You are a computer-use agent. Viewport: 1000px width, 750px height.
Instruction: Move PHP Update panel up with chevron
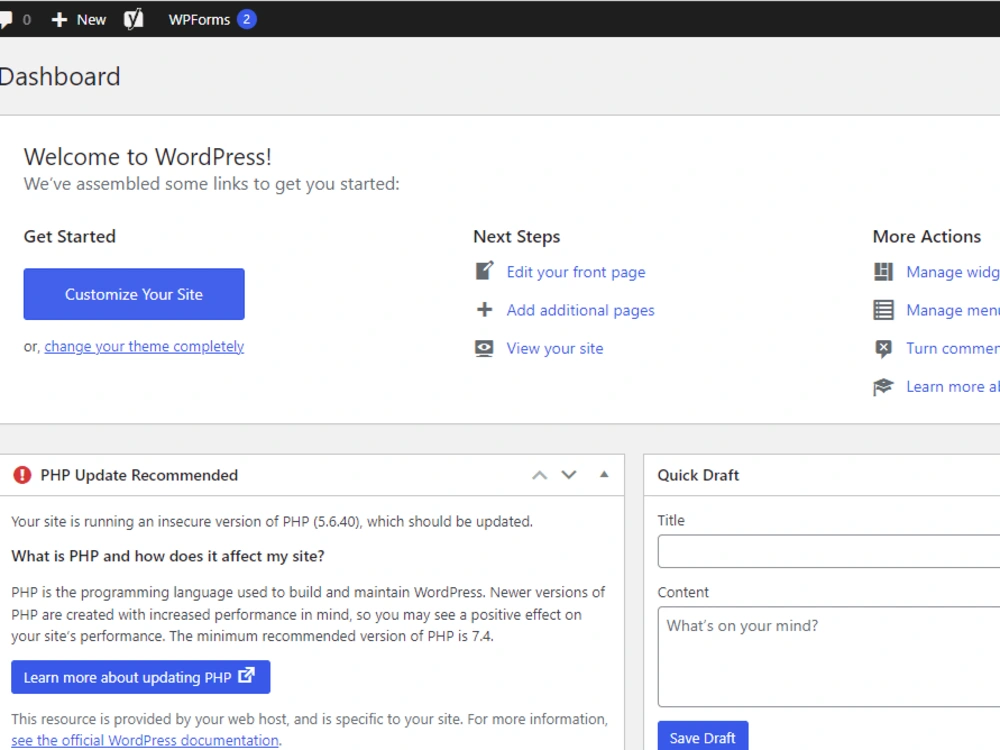pos(540,475)
